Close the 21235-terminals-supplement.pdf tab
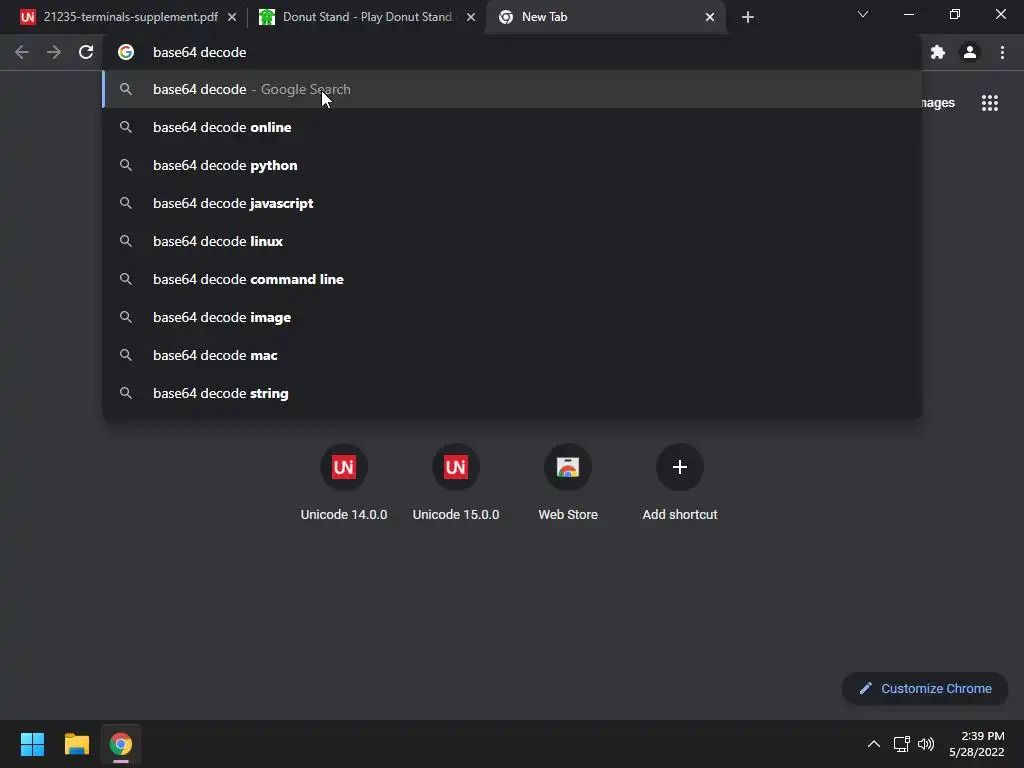The height and width of the screenshot is (768, 1024). point(232,17)
